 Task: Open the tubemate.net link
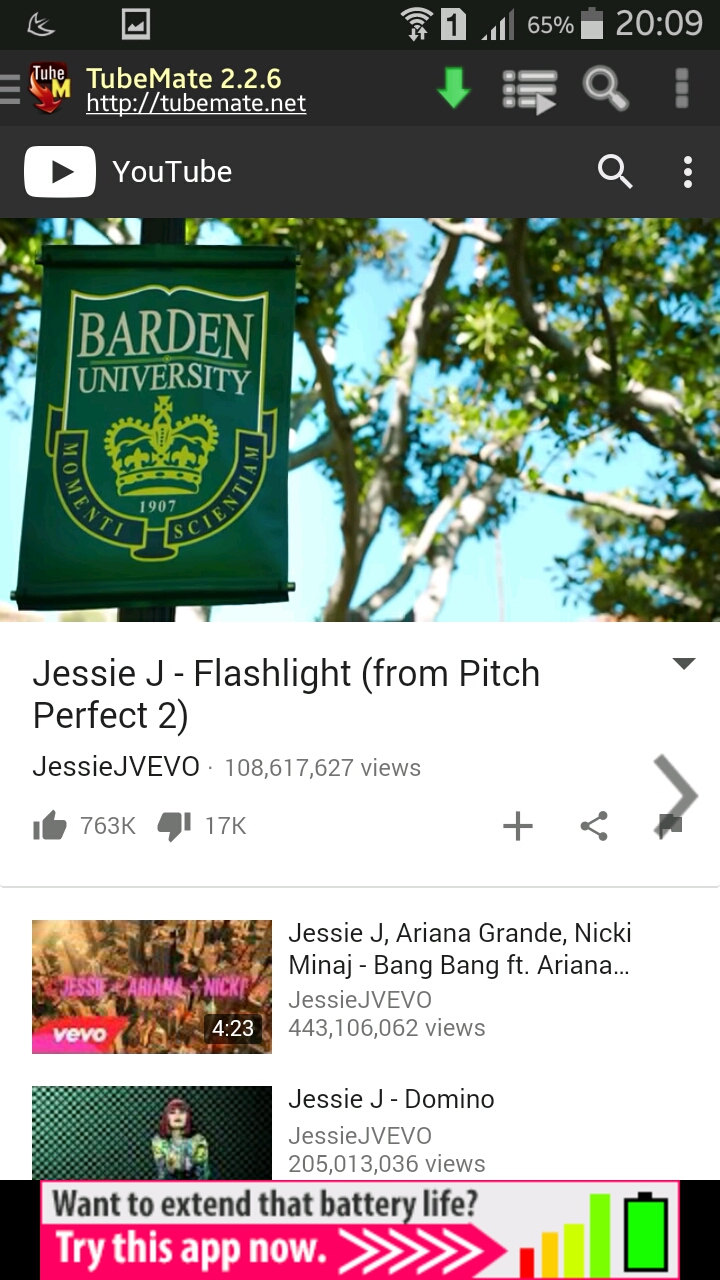(x=196, y=103)
